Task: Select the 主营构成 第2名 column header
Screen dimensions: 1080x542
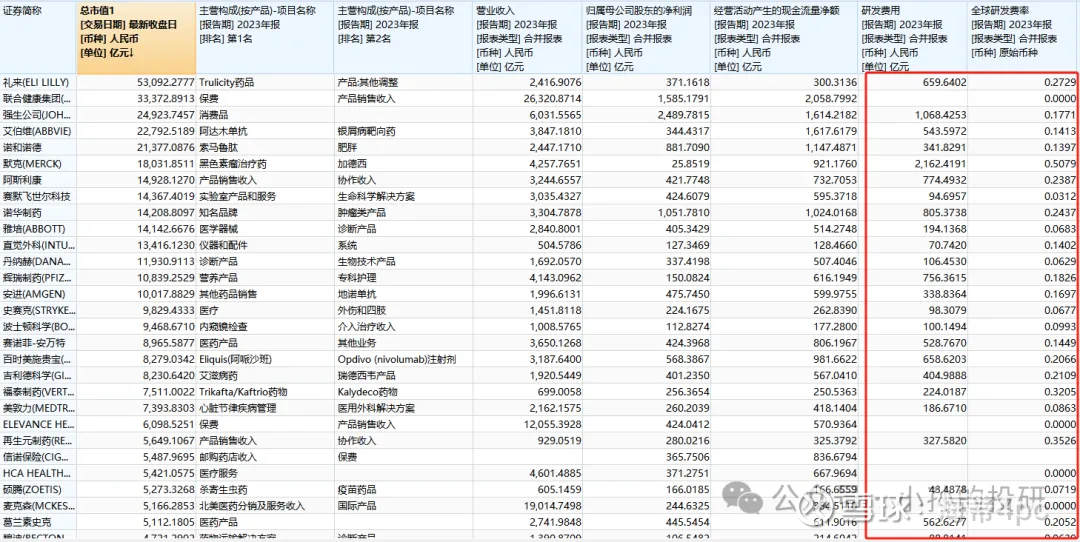Action: click(x=404, y=38)
